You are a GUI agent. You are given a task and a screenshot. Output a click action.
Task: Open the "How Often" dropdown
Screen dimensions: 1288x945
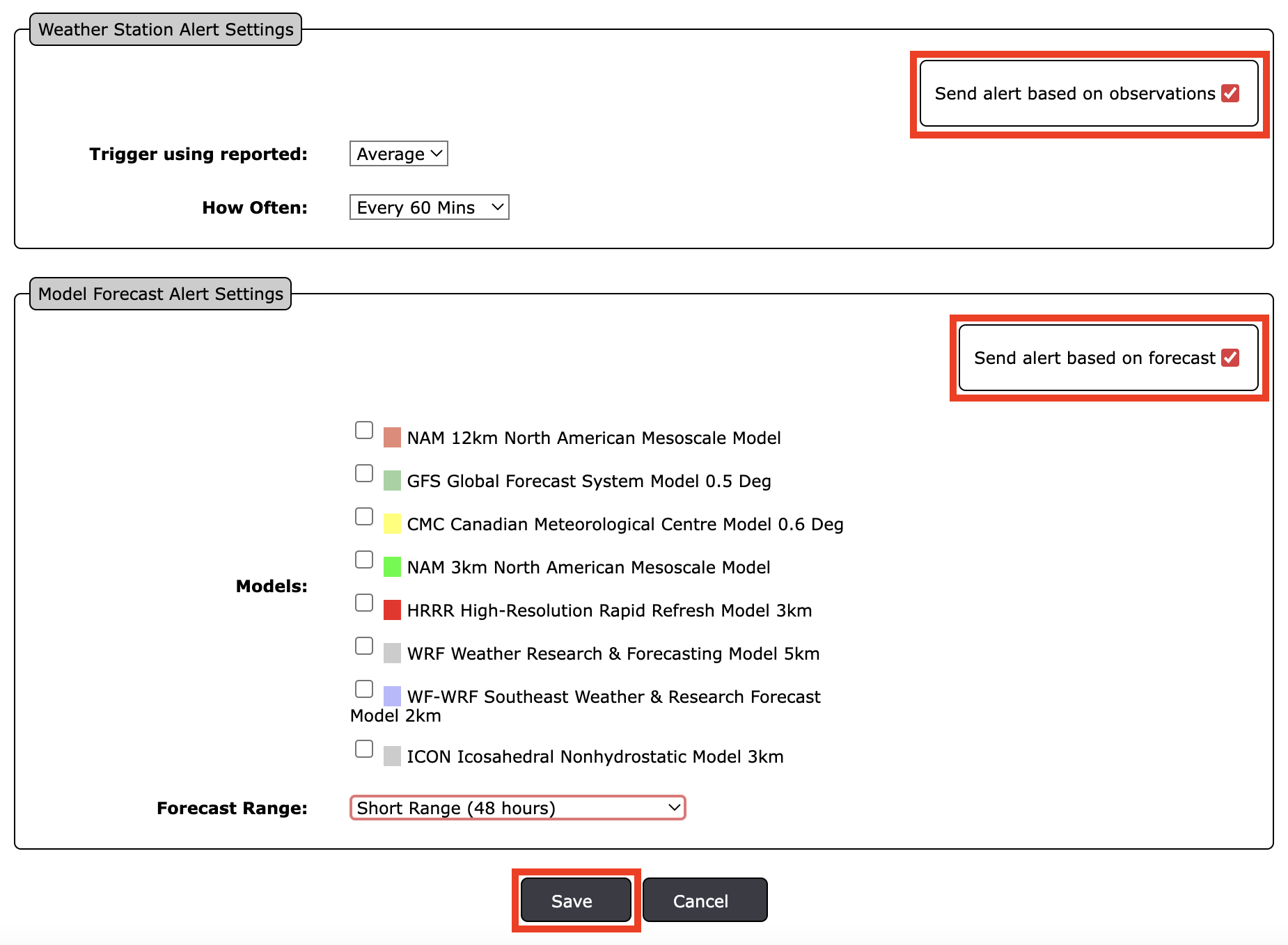tap(428, 207)
